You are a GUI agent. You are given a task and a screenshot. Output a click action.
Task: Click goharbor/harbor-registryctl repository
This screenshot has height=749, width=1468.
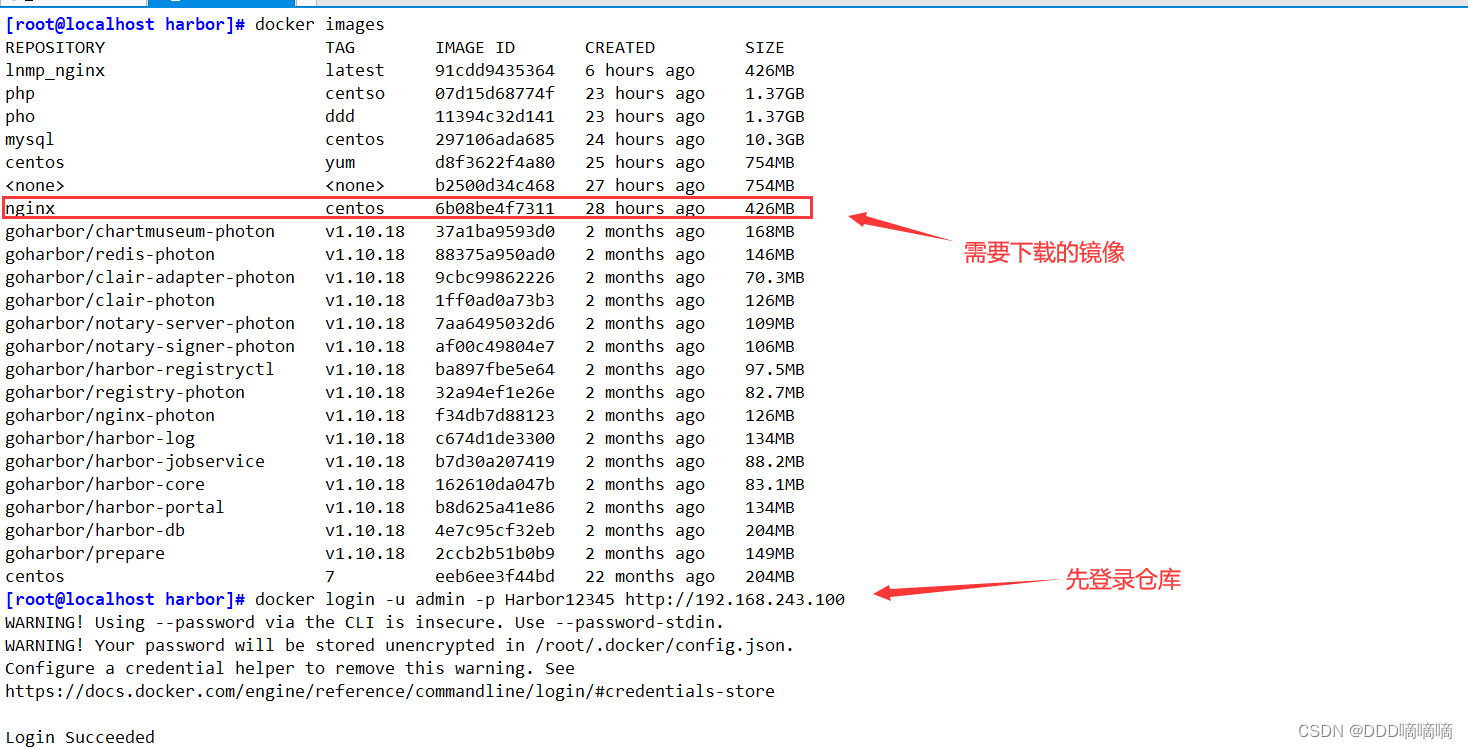point(140,369)
